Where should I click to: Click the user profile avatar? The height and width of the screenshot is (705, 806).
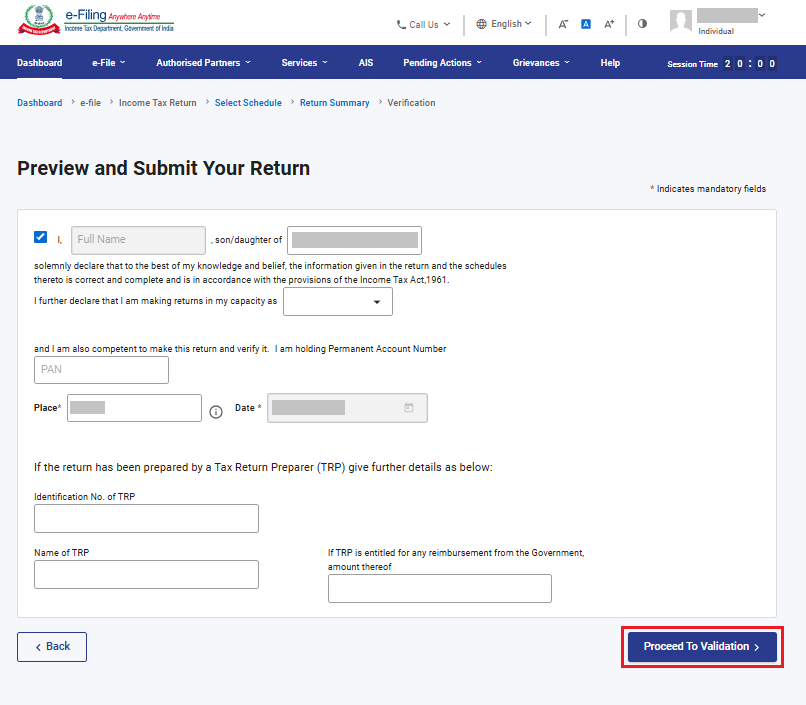(681, 22)
